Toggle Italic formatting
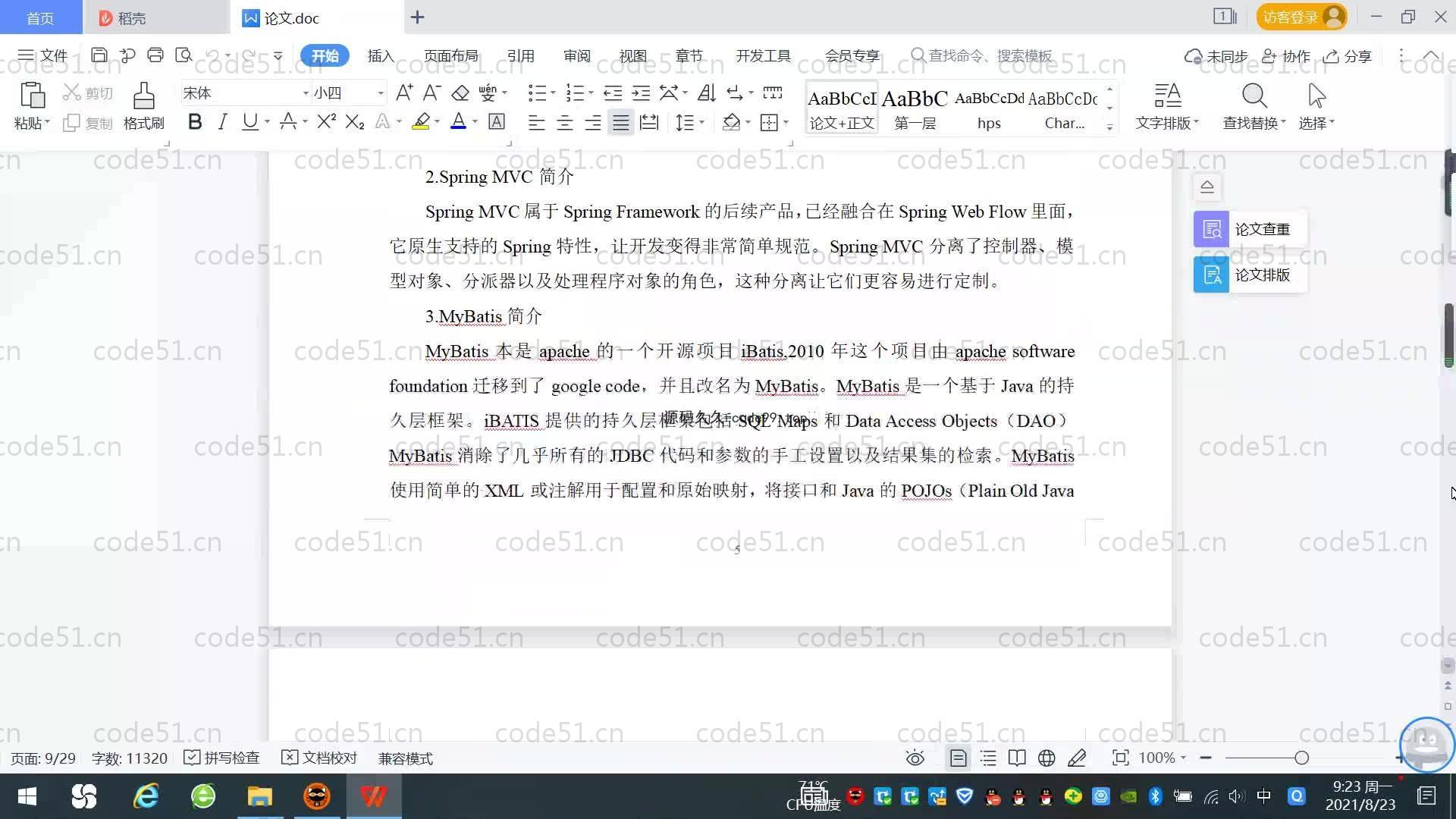Viewport: 1456px width, 819px height. tap(222, 121)
